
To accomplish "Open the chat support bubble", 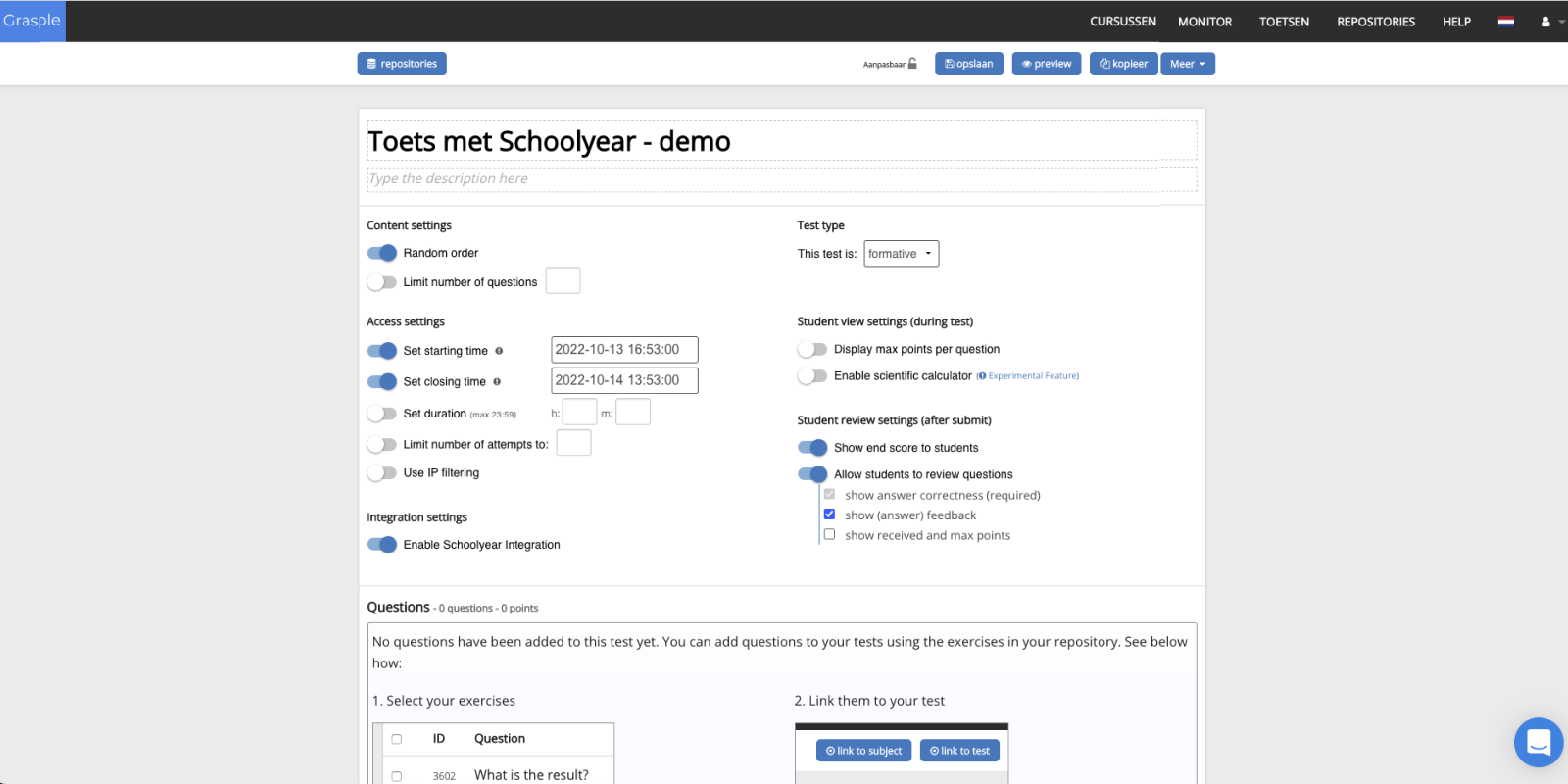I will [1538, 742].
